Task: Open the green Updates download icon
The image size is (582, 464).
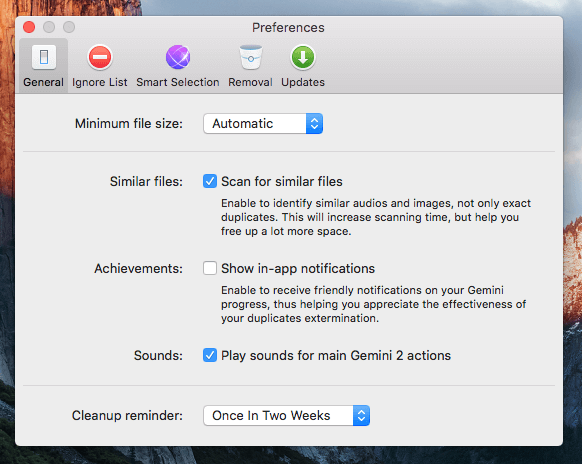Action: click(x=303, y=57)
